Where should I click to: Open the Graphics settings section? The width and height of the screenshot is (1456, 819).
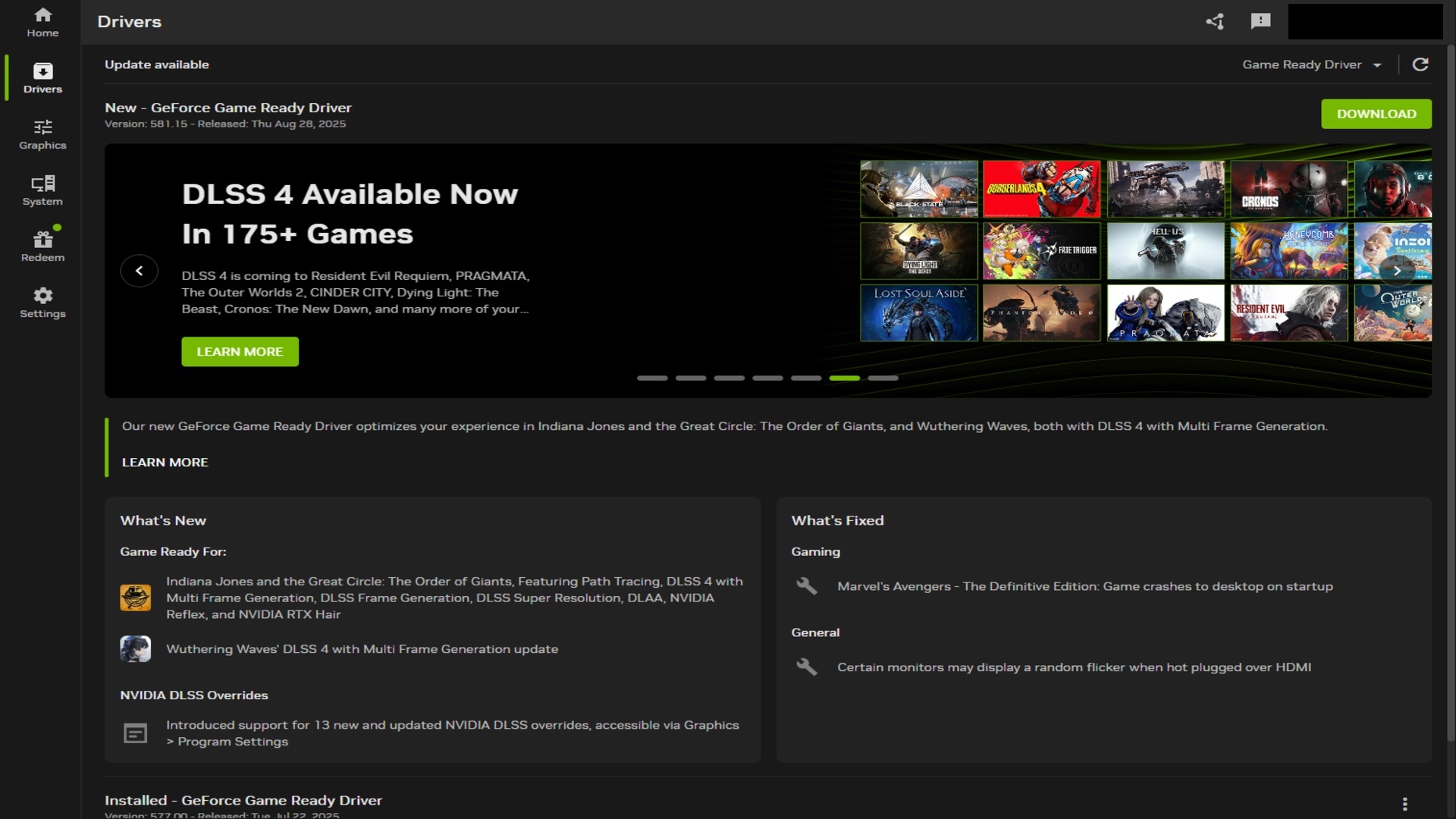point(42,134)
